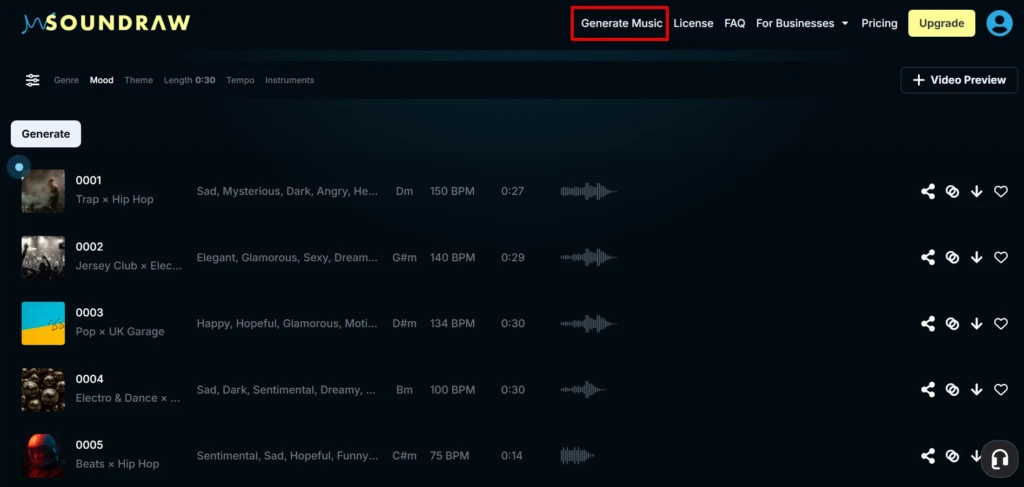The image size is (1024, 487).
Task: Download track 0003 with the arrow icon
Action: coord(976,323)
